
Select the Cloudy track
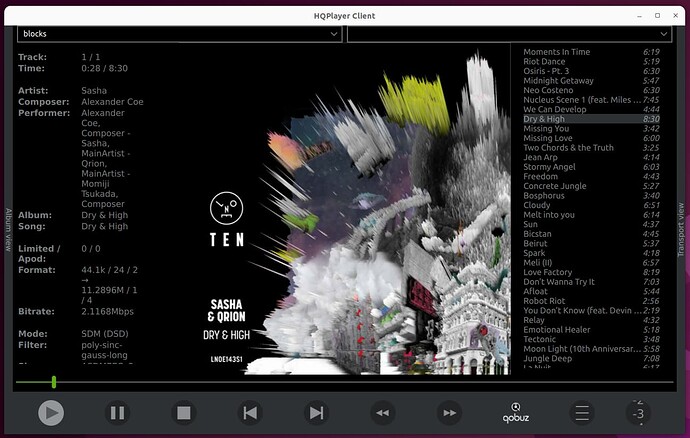[591, 205]
